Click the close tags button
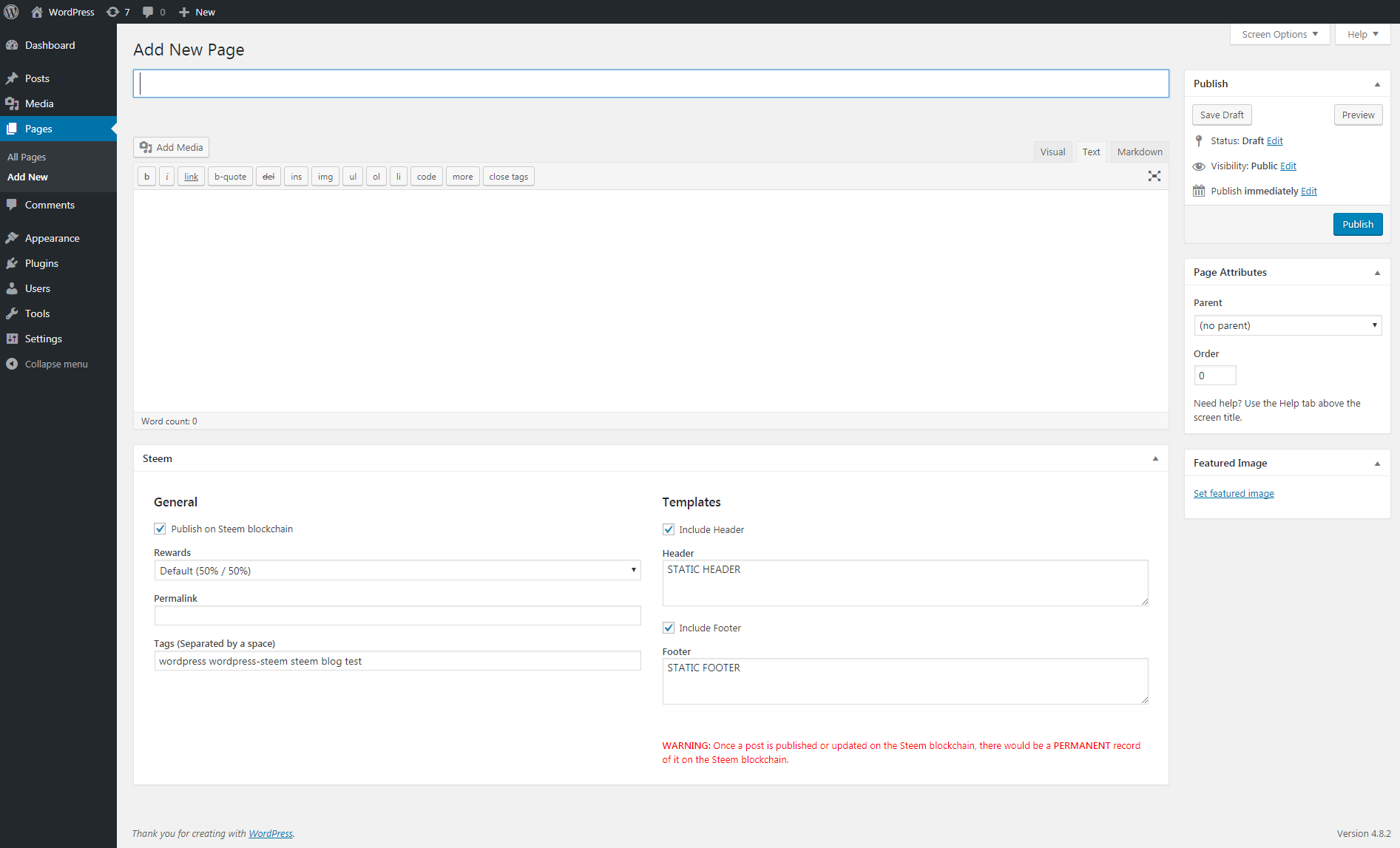 click(509, 177)
